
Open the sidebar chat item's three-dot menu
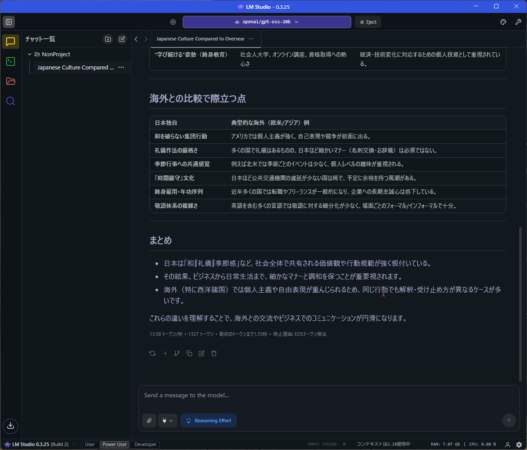pos(121,68)
